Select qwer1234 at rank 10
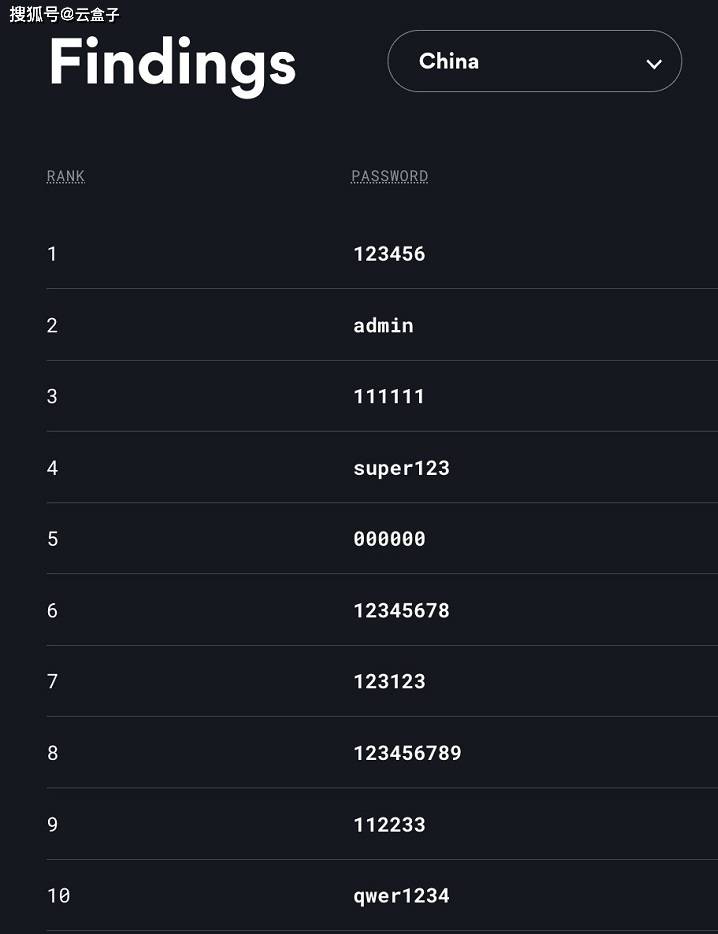Viewport: 718px width, 934px height. pyautogui.click(x=401, y=895)
